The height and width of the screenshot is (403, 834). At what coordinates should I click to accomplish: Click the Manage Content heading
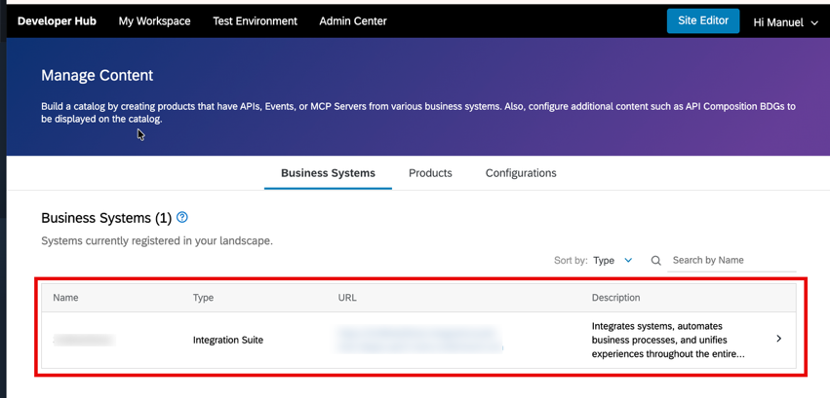[x=97, y=75]
